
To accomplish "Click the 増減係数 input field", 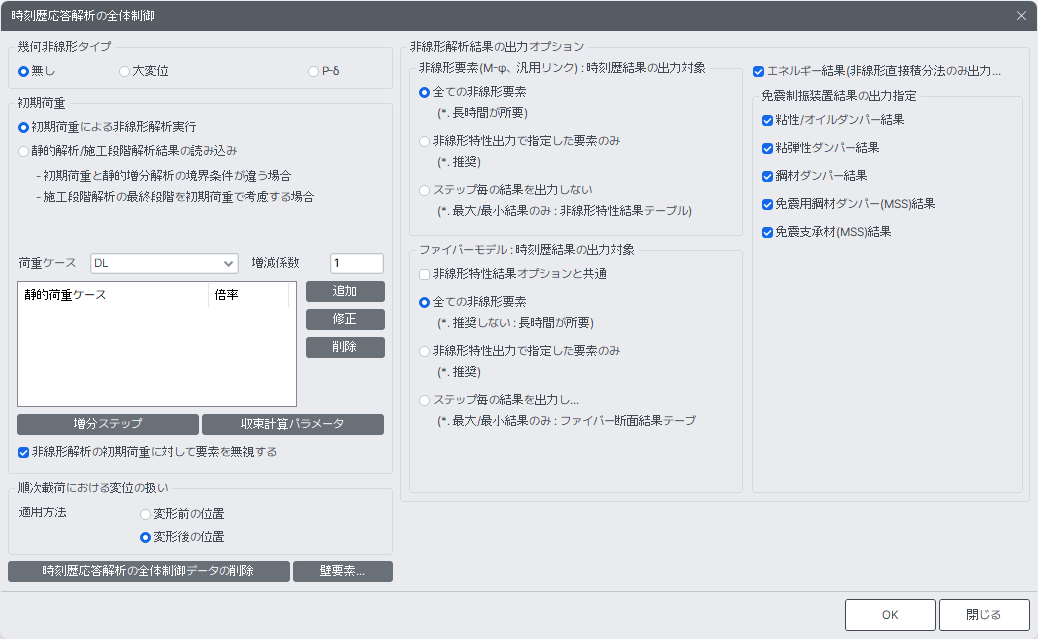I will click(357, 264).
